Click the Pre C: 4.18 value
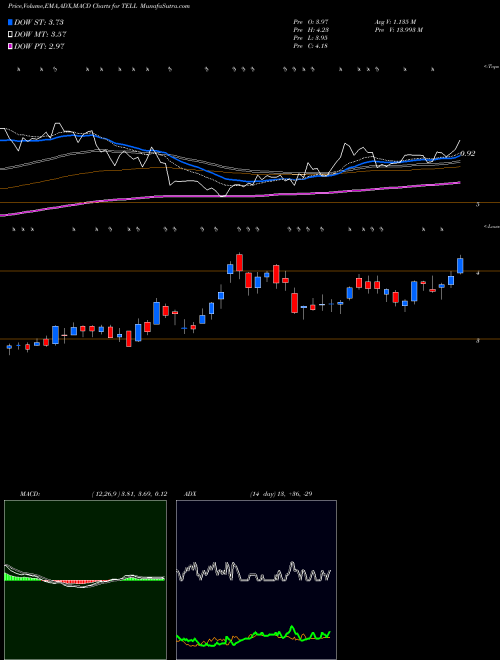500x660 pixels. pos(311,46)
